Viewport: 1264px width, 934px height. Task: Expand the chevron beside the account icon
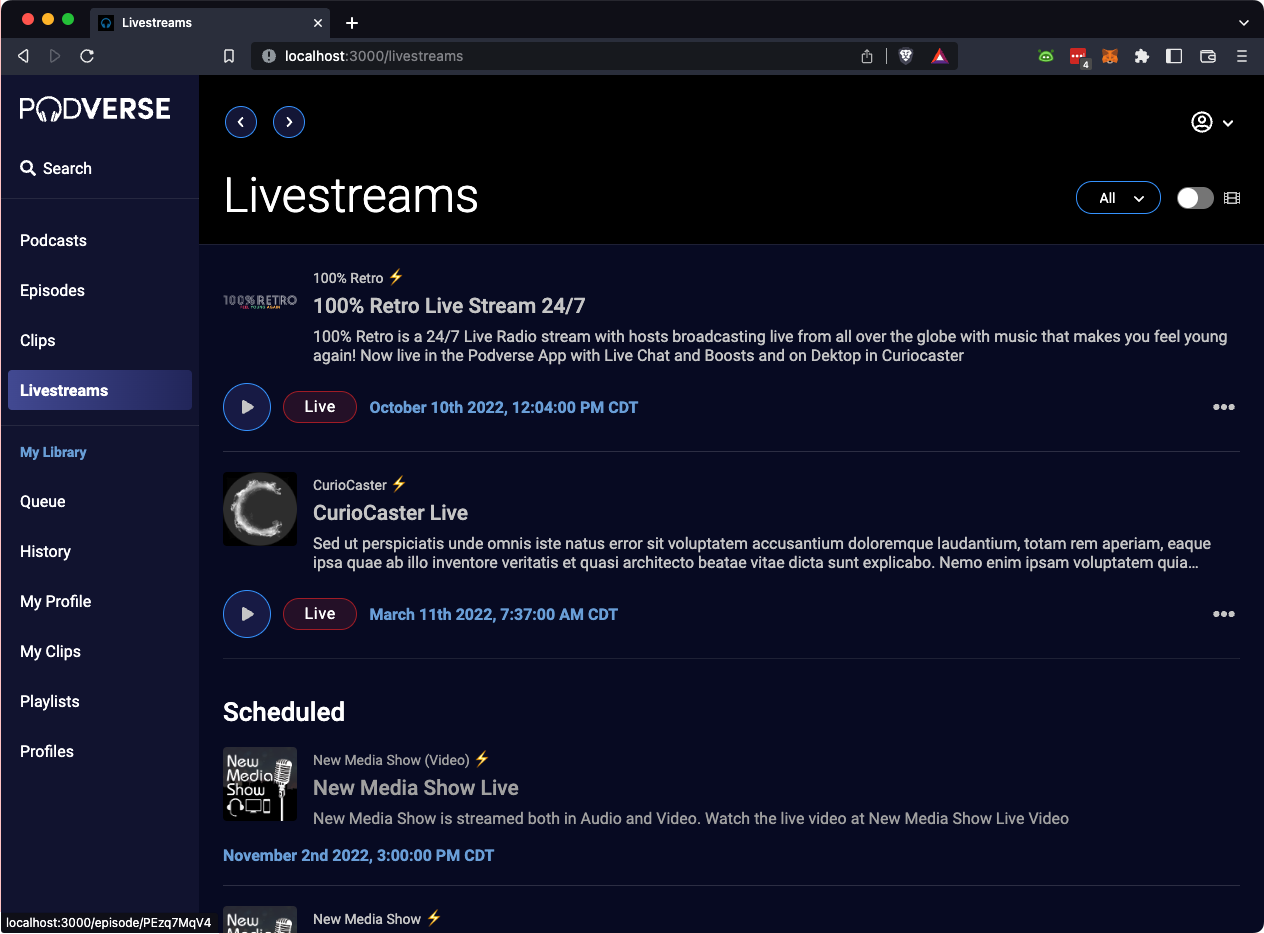(1228, 122)
